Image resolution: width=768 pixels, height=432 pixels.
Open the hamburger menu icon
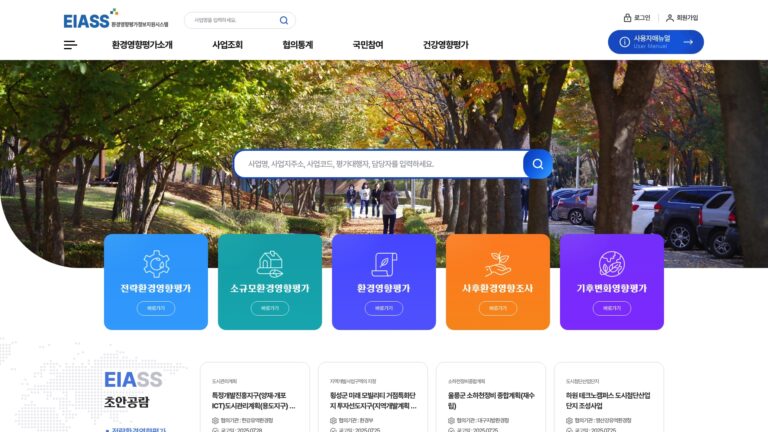point(70,45)
